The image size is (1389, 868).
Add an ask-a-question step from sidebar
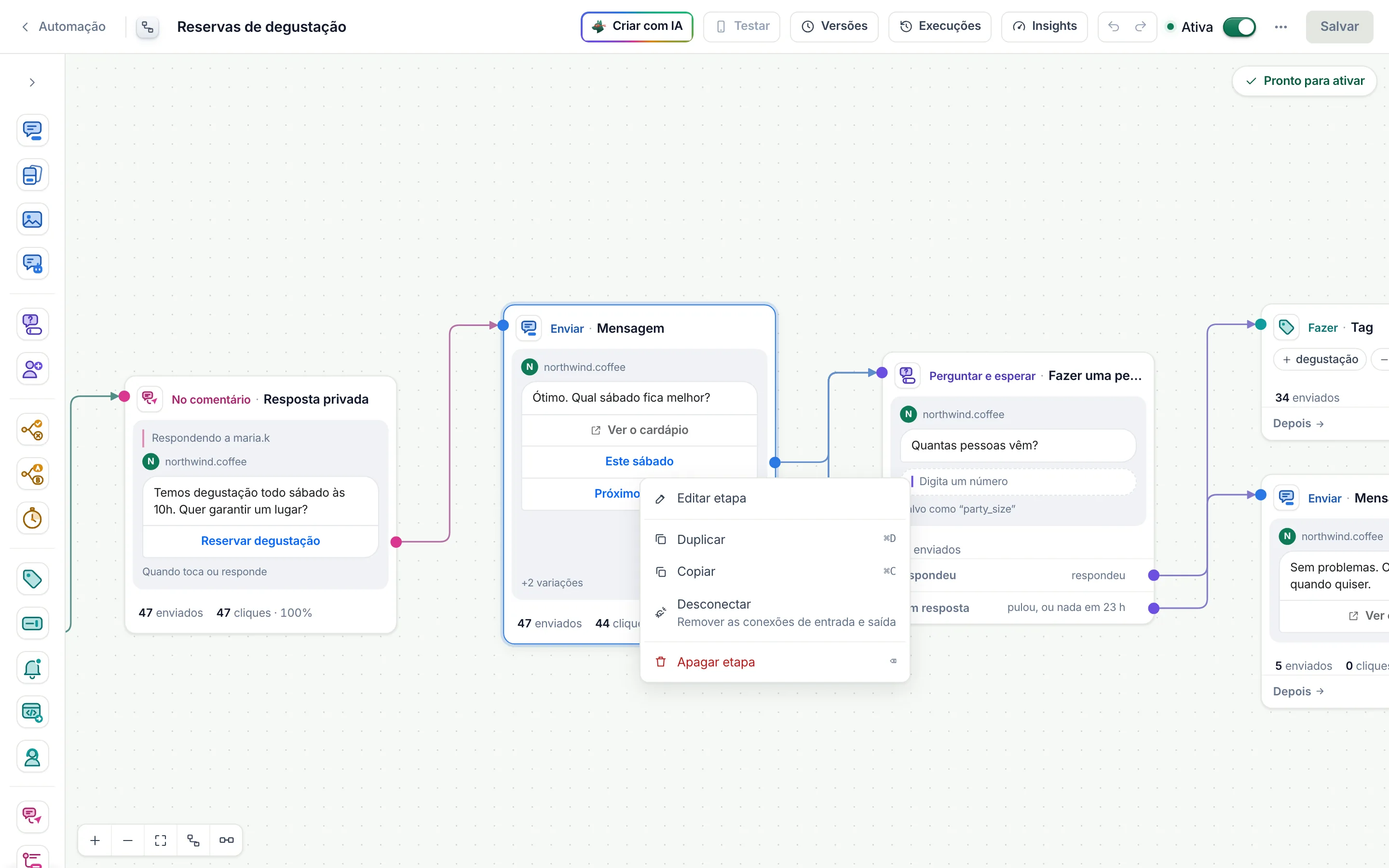[x=32, y=325]
